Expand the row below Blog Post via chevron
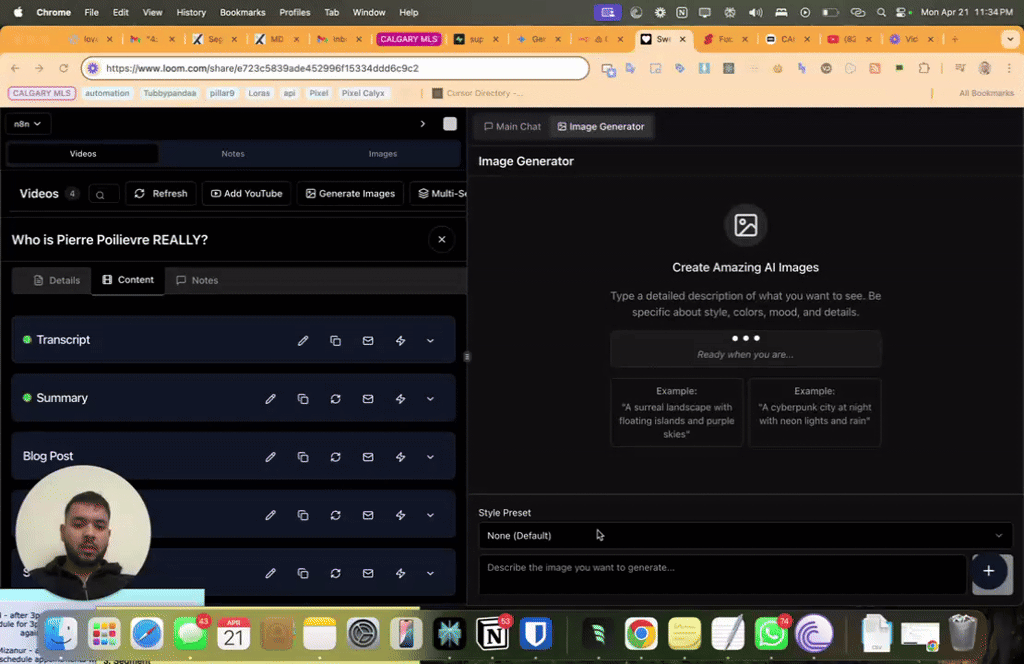Viewport: 1024px width, 664px height. coord(430,515)
